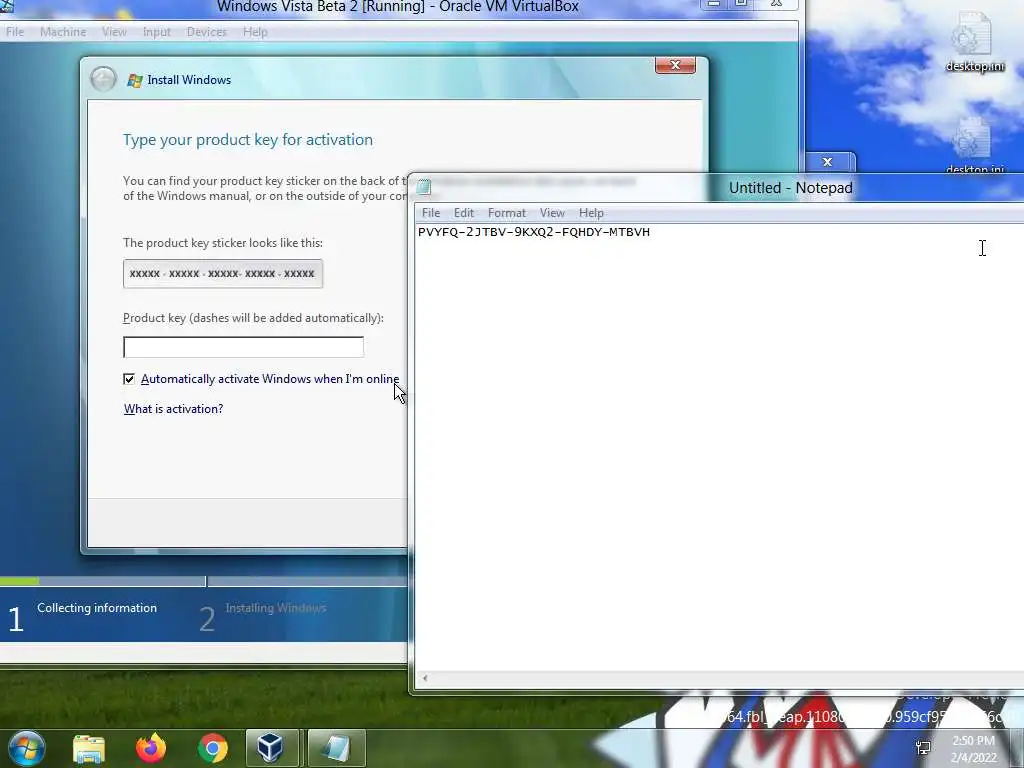This screenshot has width=1024, height=768.
Task: Click the Untitled - Notepad title bar
Action: [790, 187]
